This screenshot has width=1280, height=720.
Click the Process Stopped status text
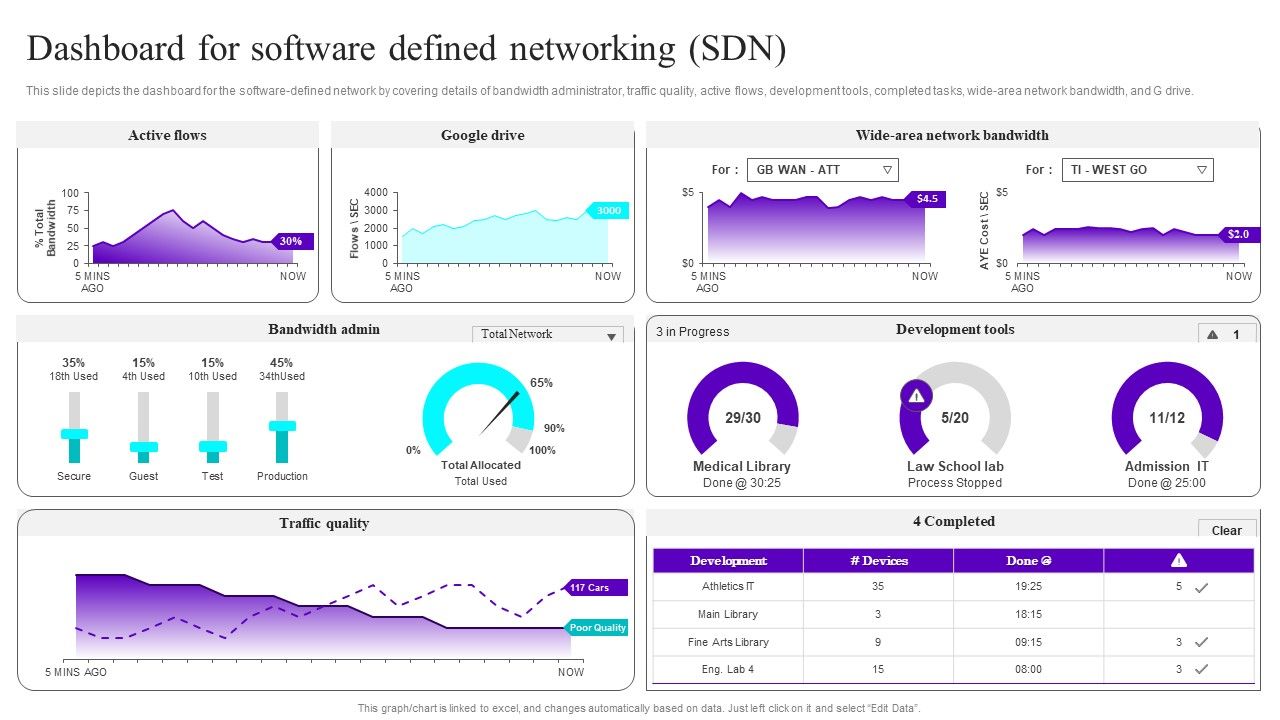pyautogui.click(x=955, y=483)
